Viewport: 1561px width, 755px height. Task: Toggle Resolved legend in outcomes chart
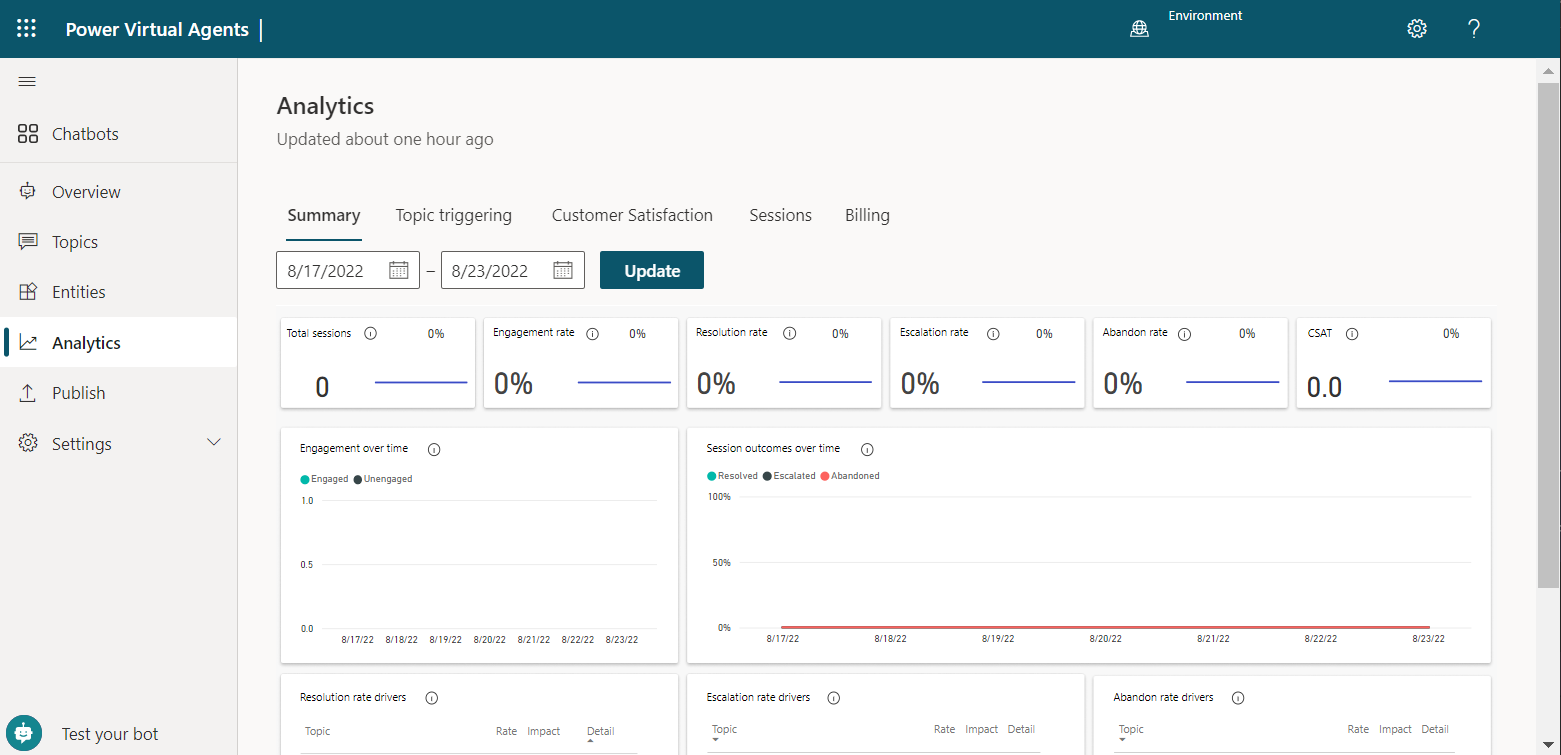tap(732, 476)
